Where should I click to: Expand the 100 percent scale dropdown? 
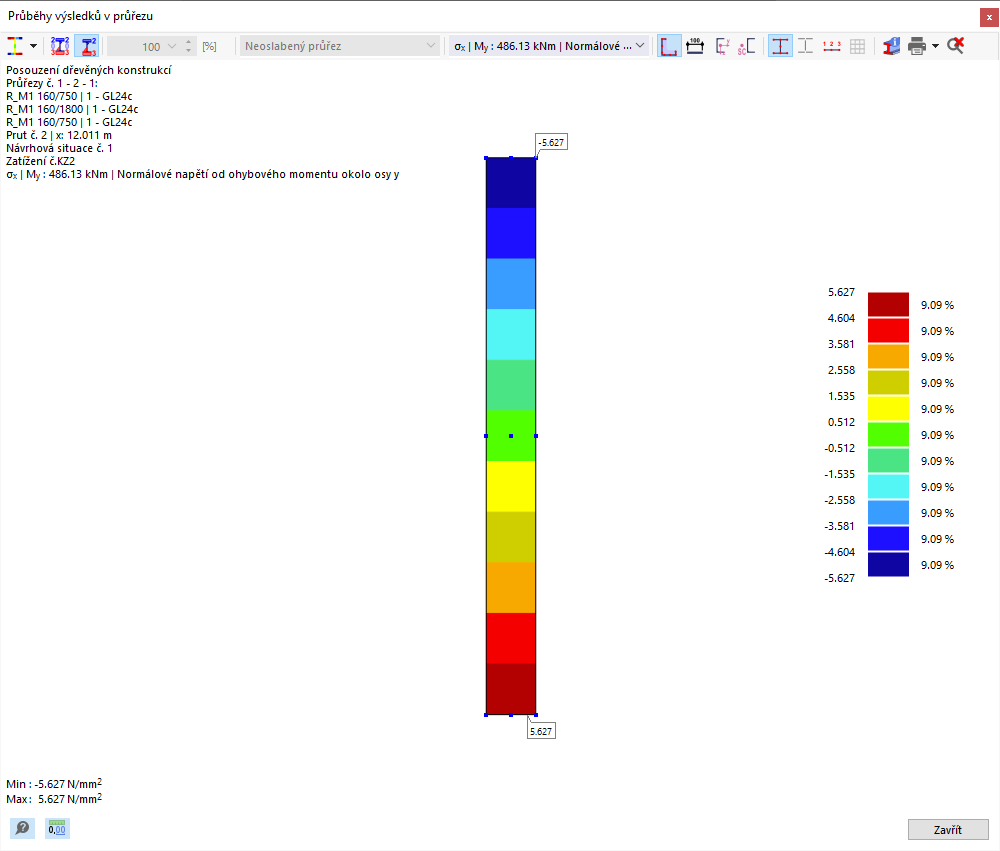click(172, 47)
